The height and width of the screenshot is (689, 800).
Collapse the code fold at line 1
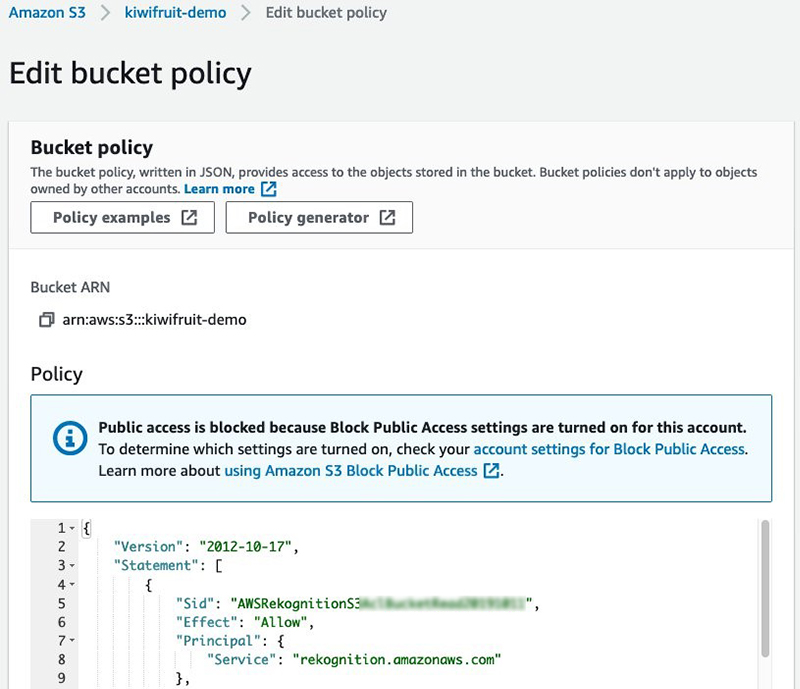pyautogui.click(x=72, y=528)
